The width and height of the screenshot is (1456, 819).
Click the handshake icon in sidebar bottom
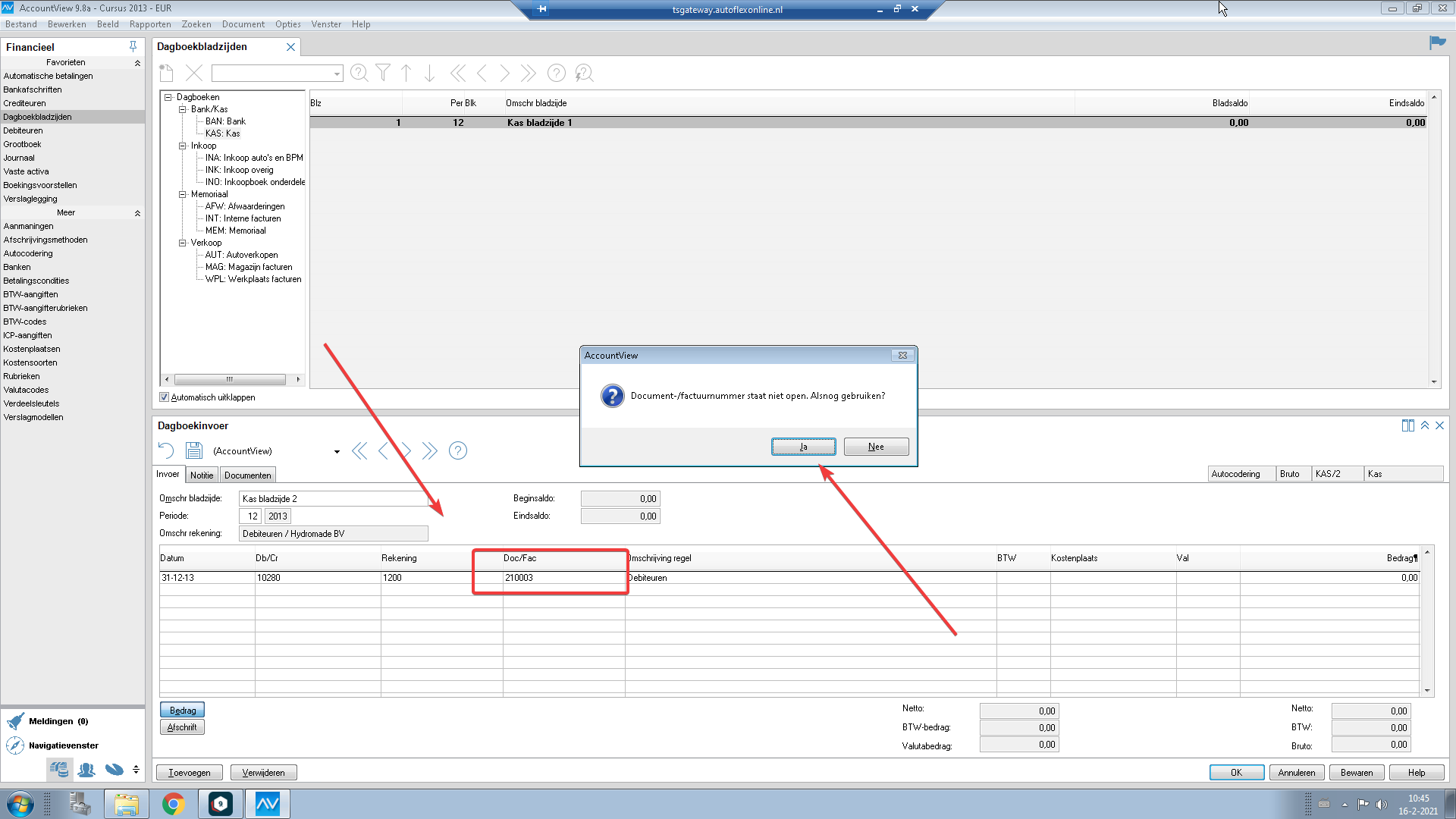point(115,770)
